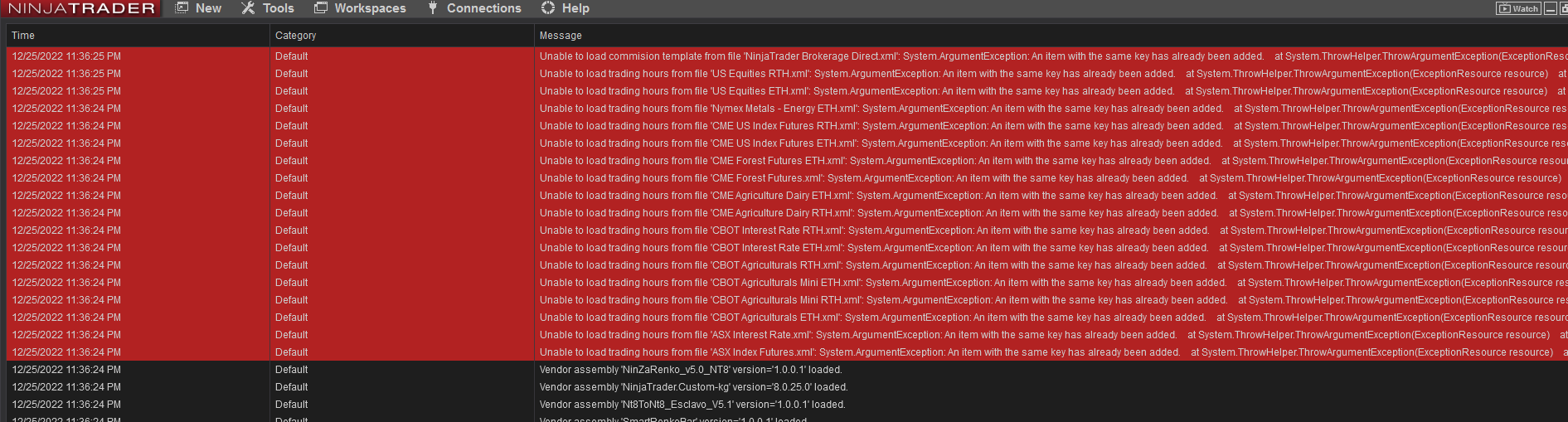Select the CBOT Interest Rate ETH.xml error

point(1053,248)
